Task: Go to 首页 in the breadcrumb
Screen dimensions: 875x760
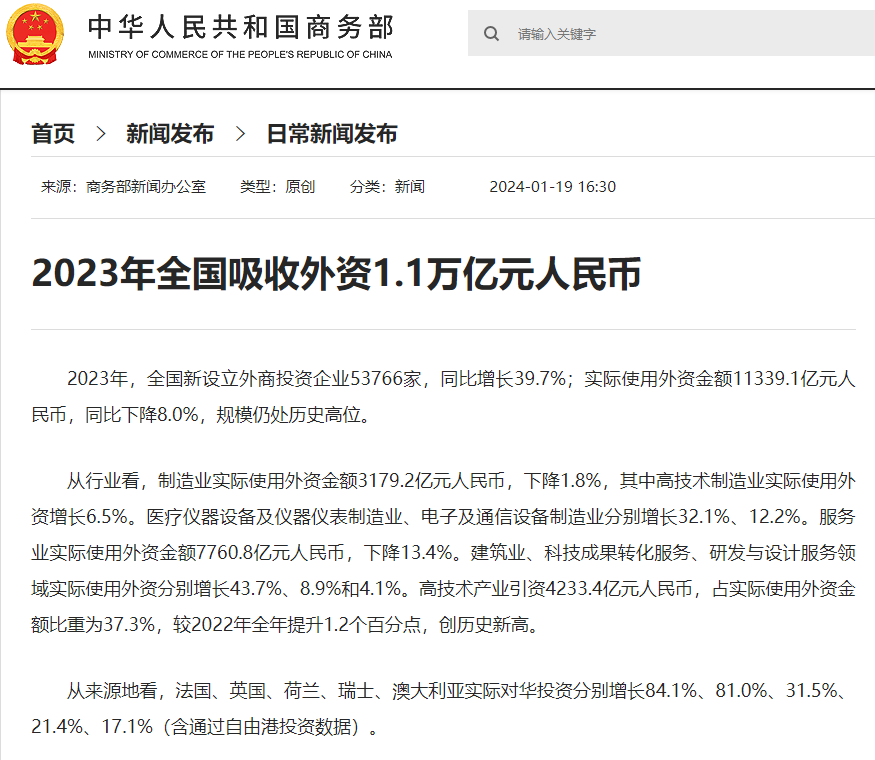Action: pos(53,134)
